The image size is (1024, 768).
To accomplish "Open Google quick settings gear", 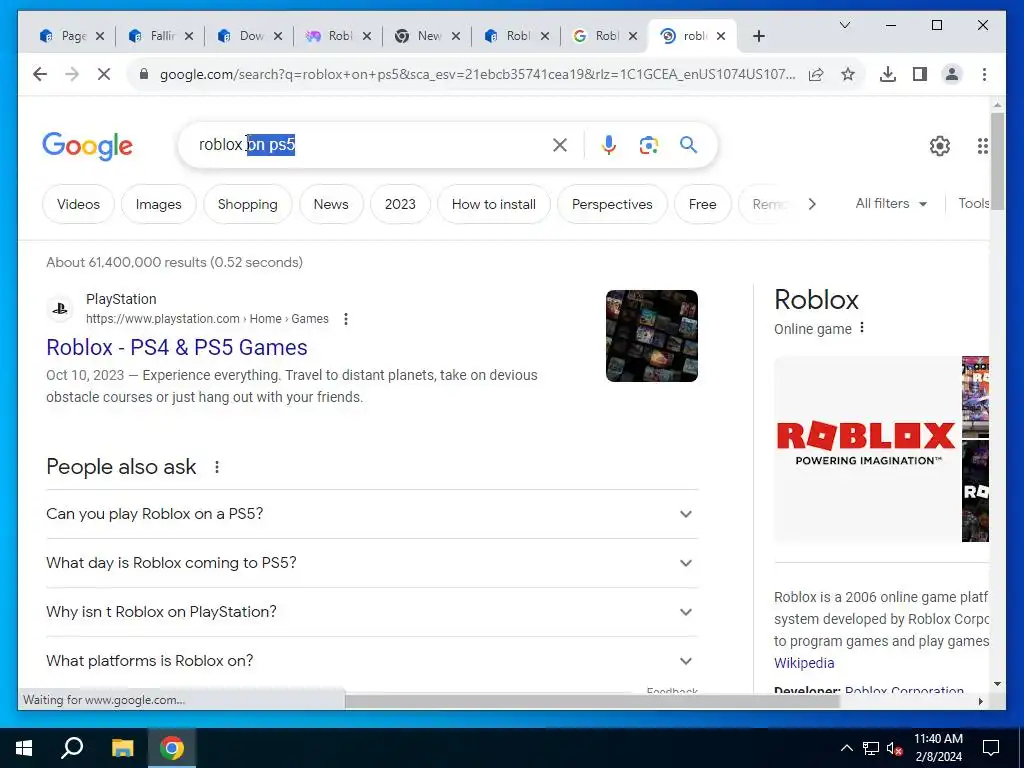I will pyautogui.click(x=940, y=146).
